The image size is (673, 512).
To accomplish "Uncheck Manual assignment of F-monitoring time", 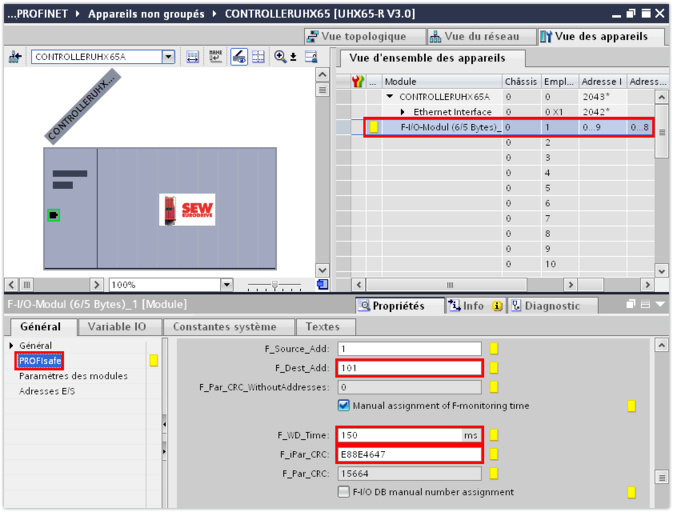I will (x=344, y=406).
